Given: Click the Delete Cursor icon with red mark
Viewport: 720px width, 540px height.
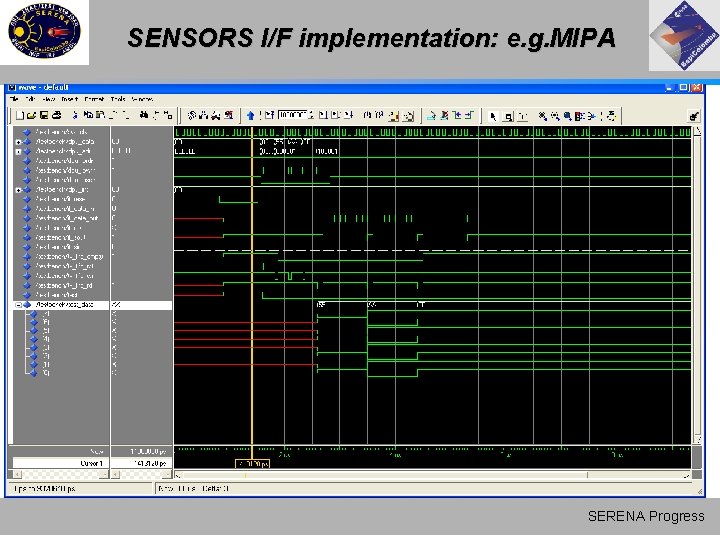Looking at the screenshot, I should point(444,116).
